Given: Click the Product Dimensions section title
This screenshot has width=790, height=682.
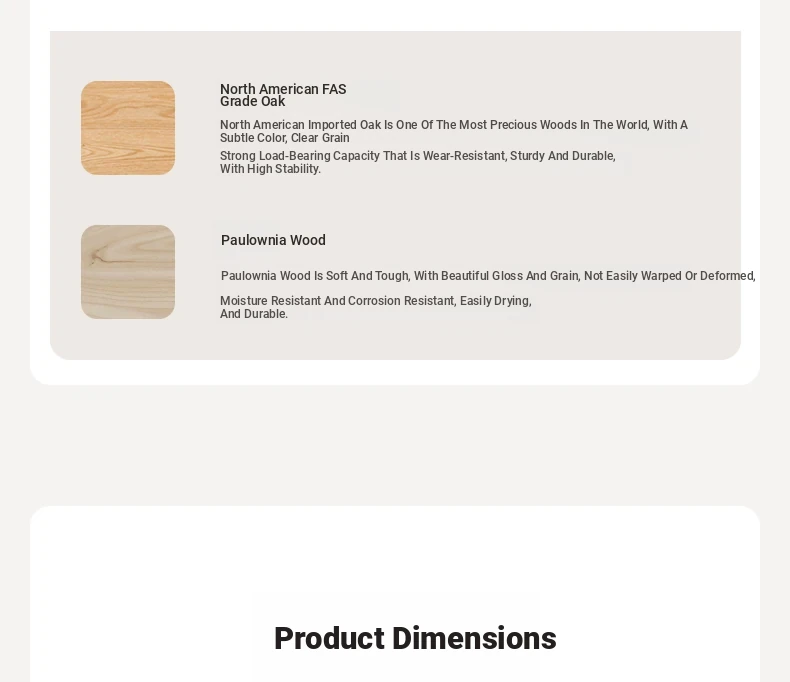Looking at the screenshot, I should tap(415, 638).
